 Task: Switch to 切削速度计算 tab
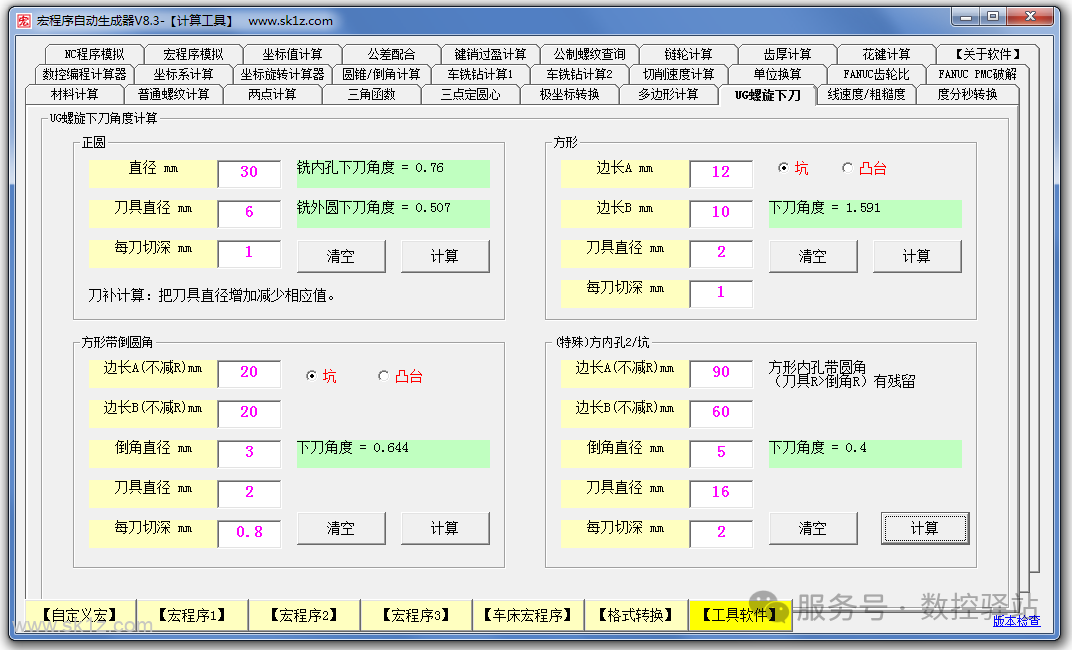point(679,74)
